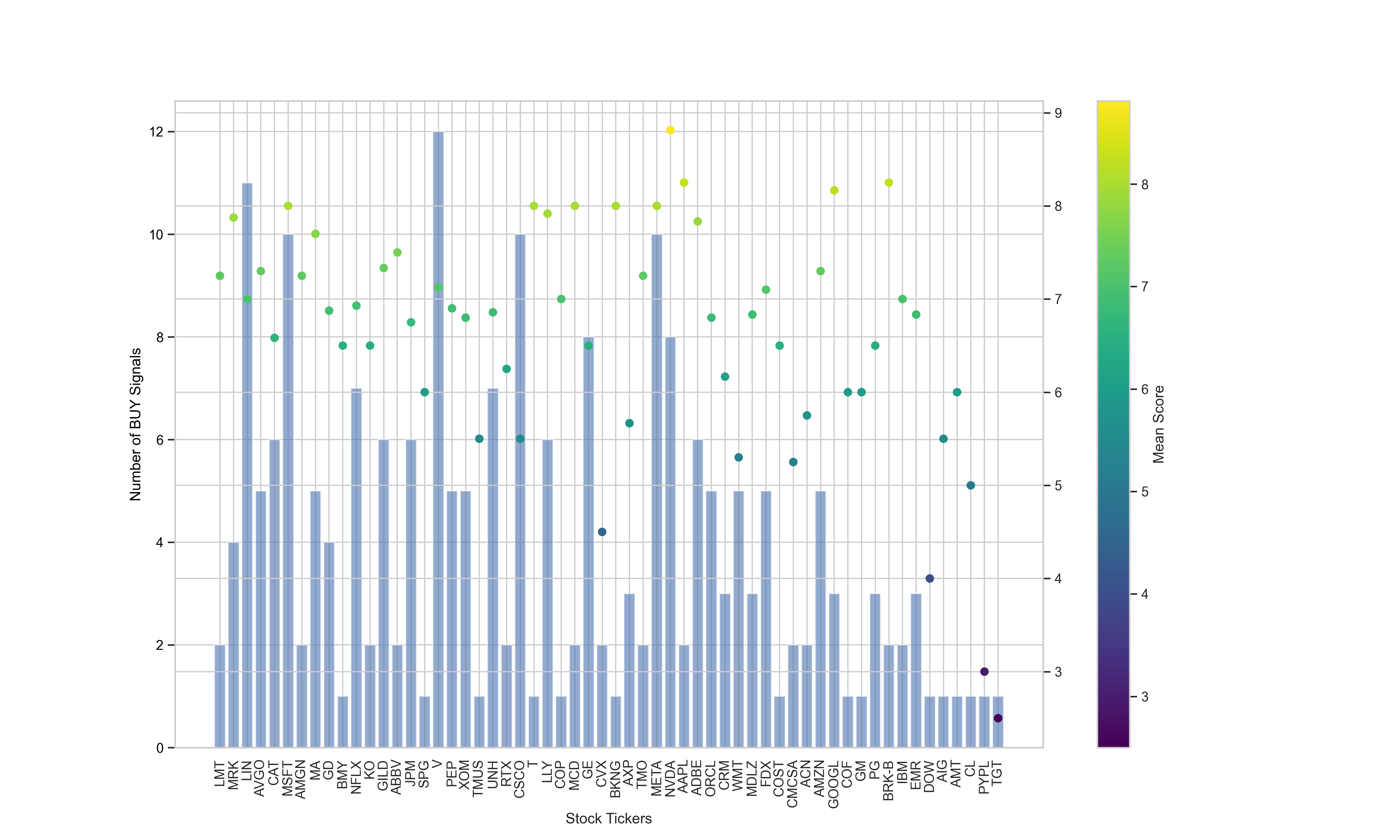Screen dimensions: 1400x840
Task: Click the AMZN ticker label
Action: (x=820, y=779)
